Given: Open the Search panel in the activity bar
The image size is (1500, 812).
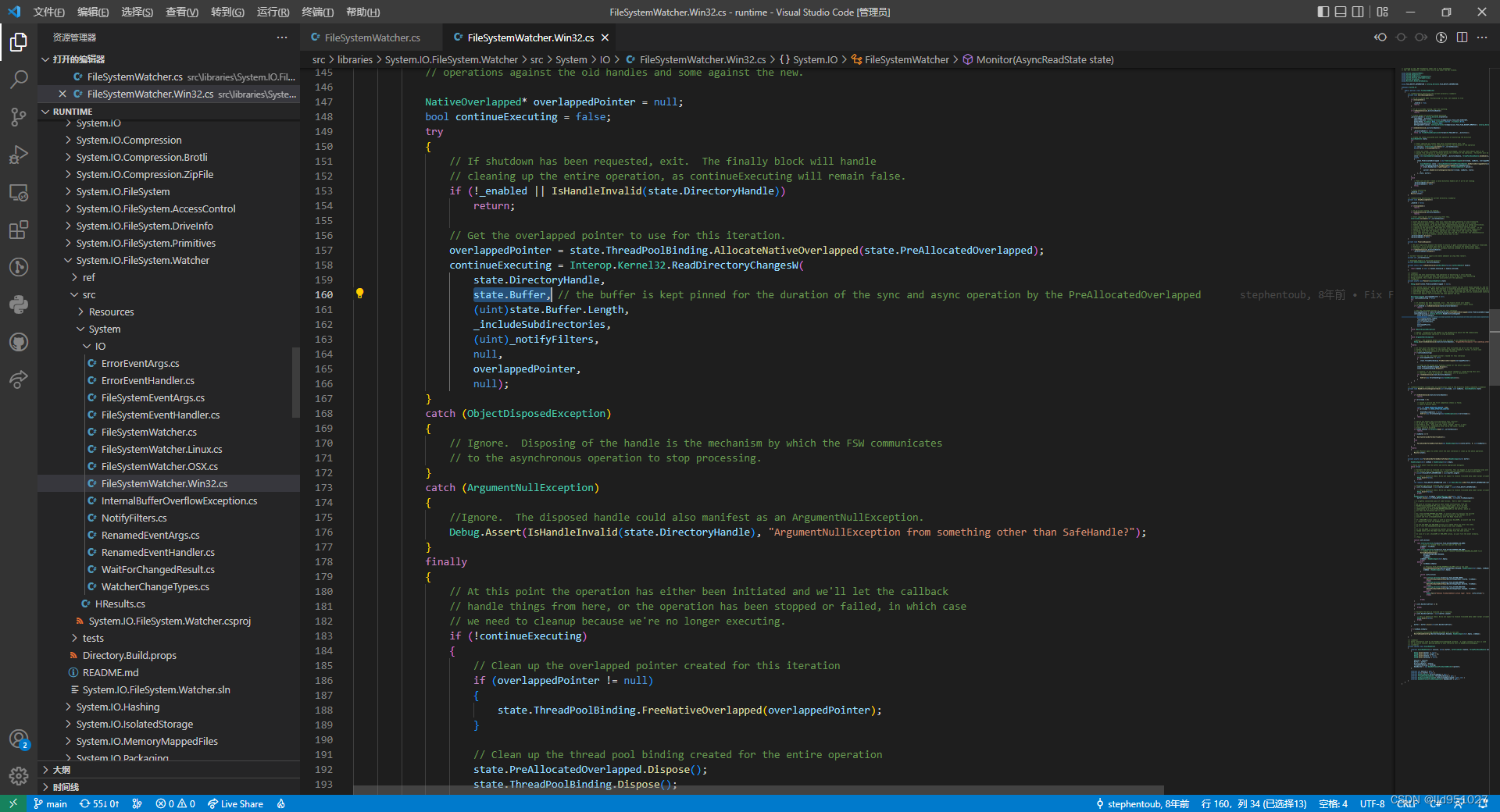Looking at the screenshot, I should [19, 79].
